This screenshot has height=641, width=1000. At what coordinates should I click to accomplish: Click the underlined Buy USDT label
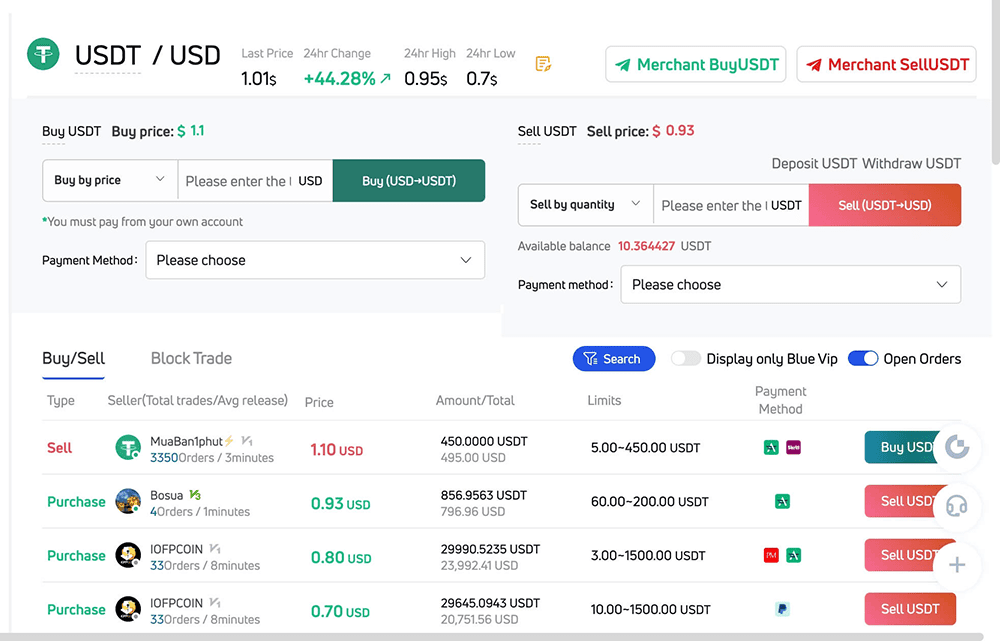pos(71,131)
